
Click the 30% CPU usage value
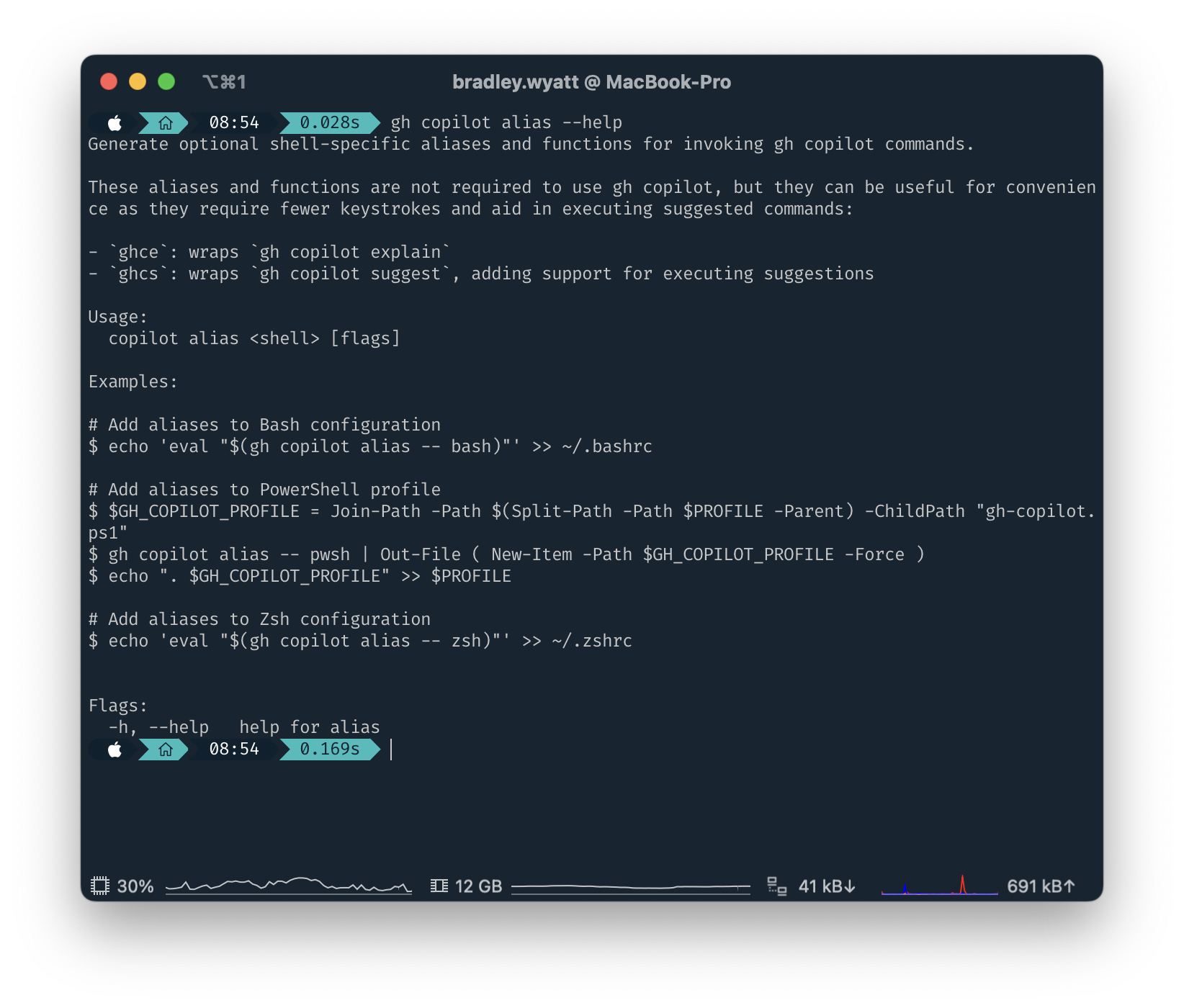pyautogui.click(x=135, y=886)
